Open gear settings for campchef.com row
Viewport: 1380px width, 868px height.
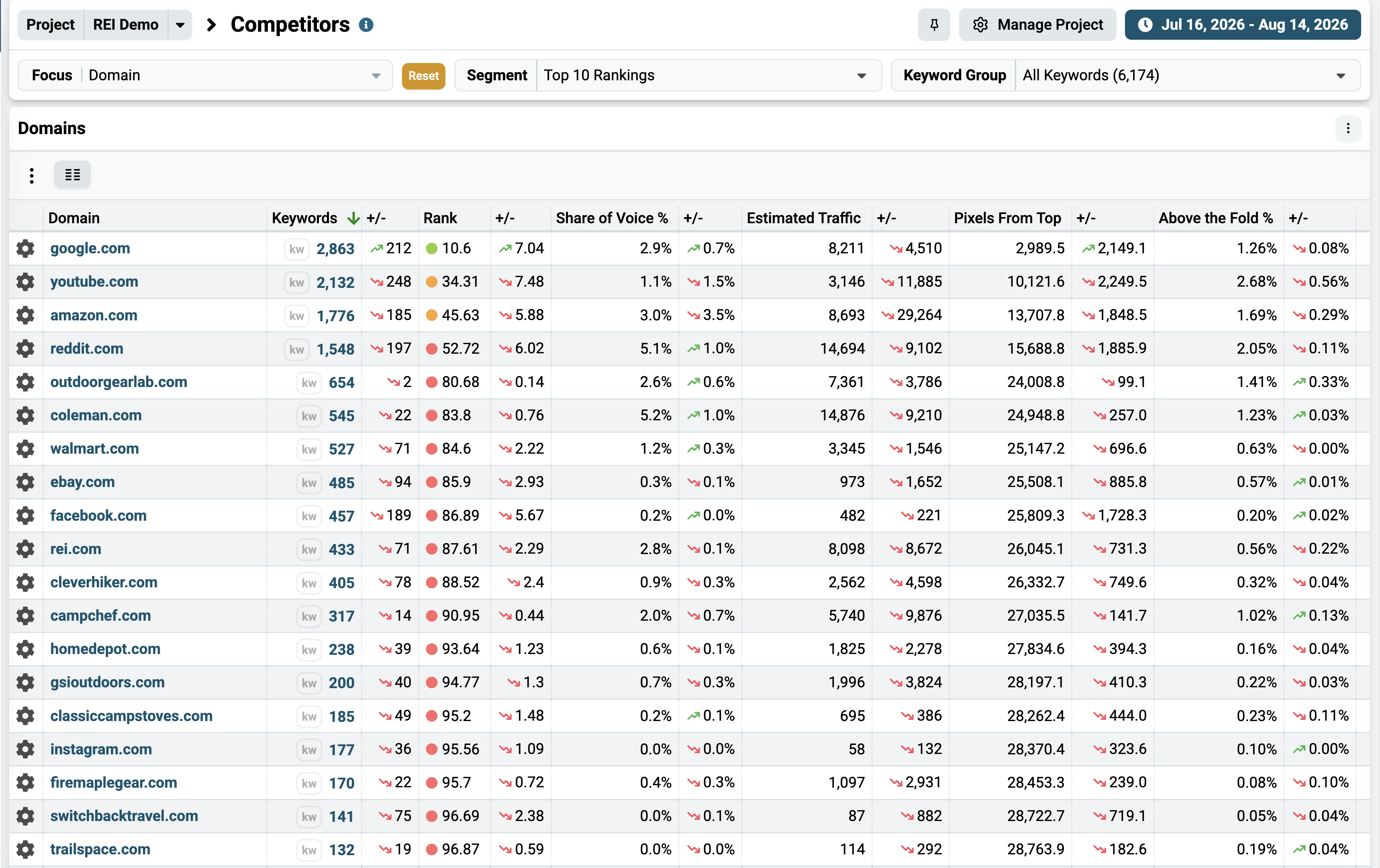25,616
